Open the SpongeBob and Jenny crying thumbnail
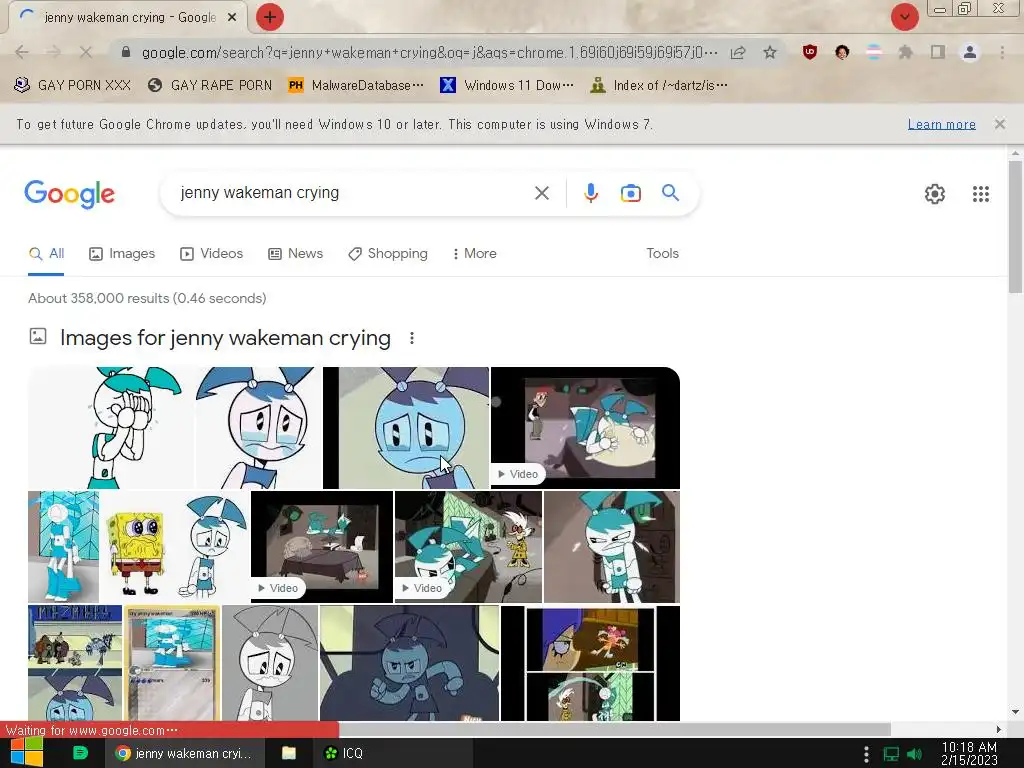 tap(175, 547)
